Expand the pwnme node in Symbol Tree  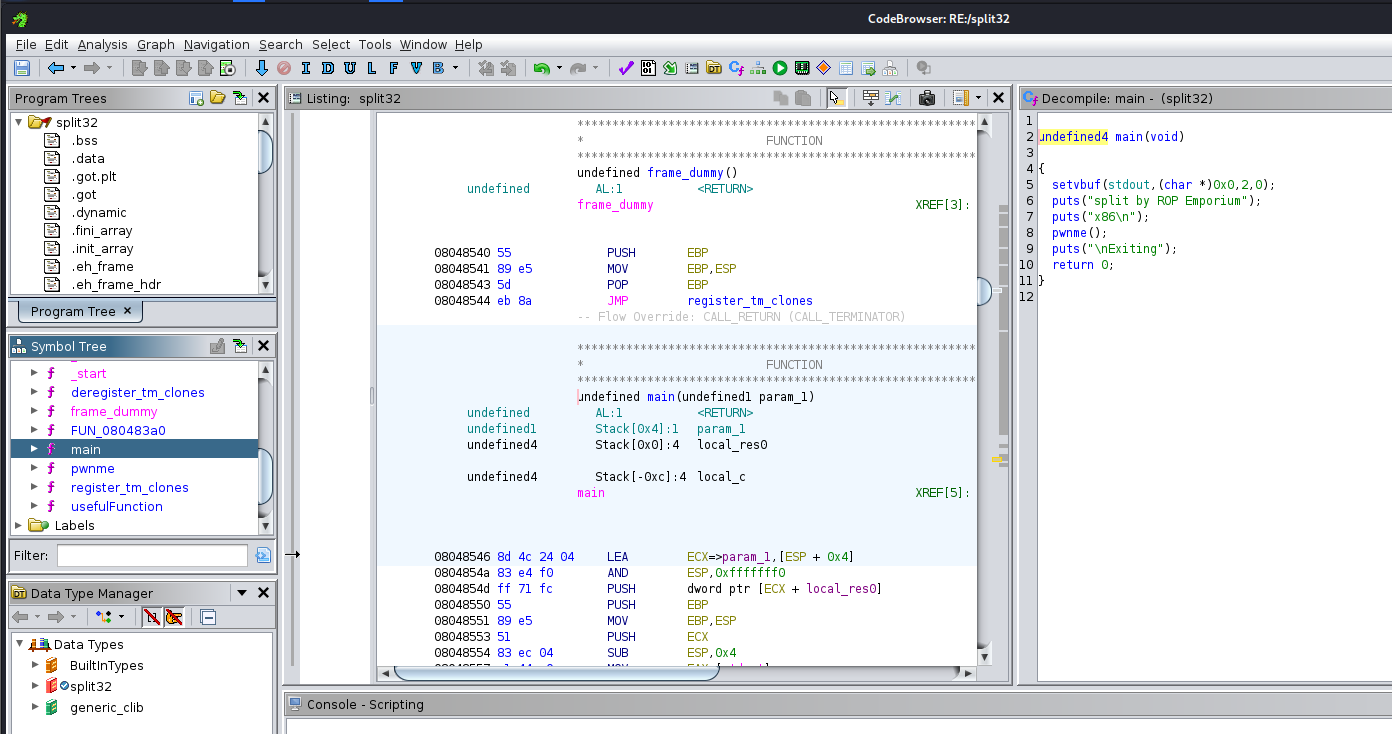pyautogui.click(x=34, y=469)
